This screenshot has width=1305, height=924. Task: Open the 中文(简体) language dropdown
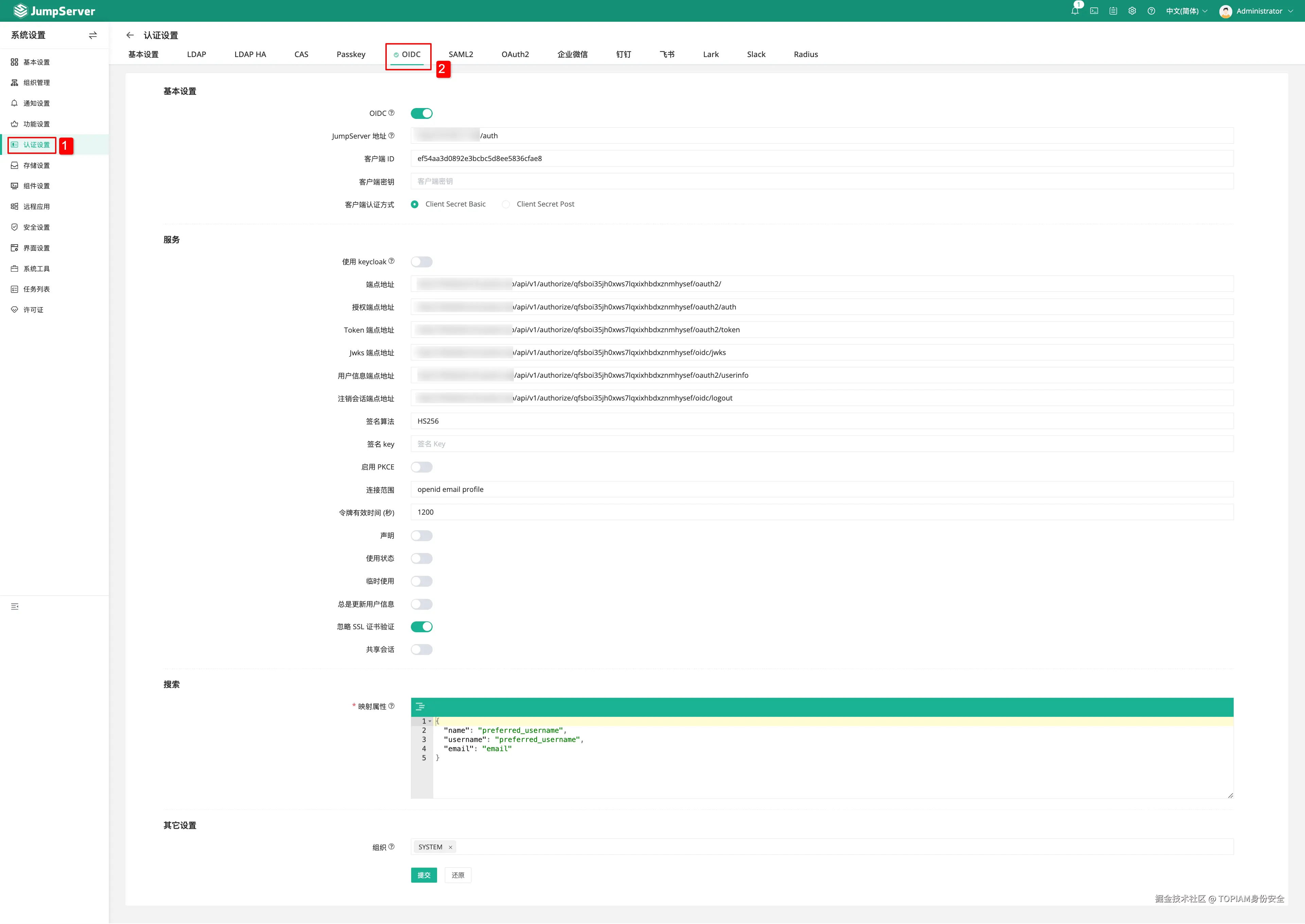click(1186, 11)
